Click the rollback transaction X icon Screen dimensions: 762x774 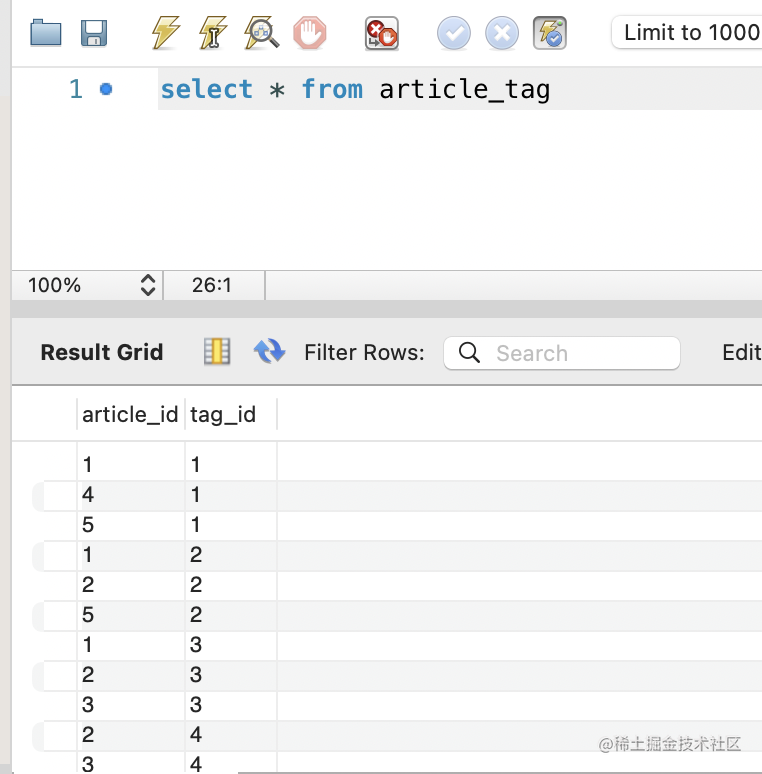[x=502, y=33]
